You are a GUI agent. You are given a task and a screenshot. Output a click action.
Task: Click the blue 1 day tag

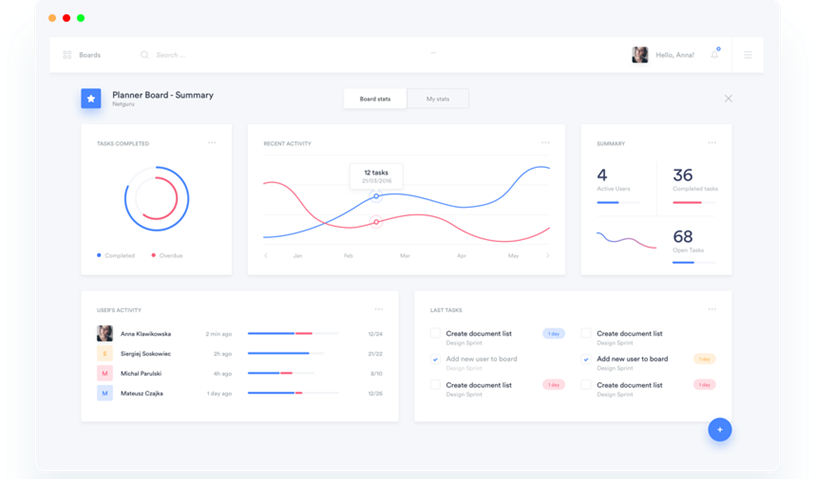554,334
